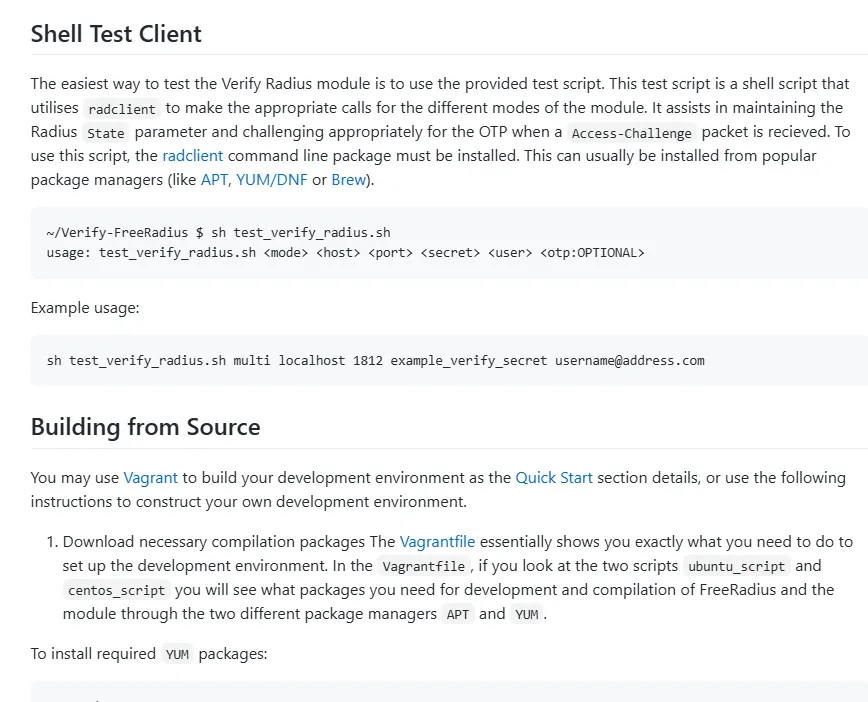This screenshot has width=868, height=702.
Task: Open the APT package manager link
Action: click(214, 180)
